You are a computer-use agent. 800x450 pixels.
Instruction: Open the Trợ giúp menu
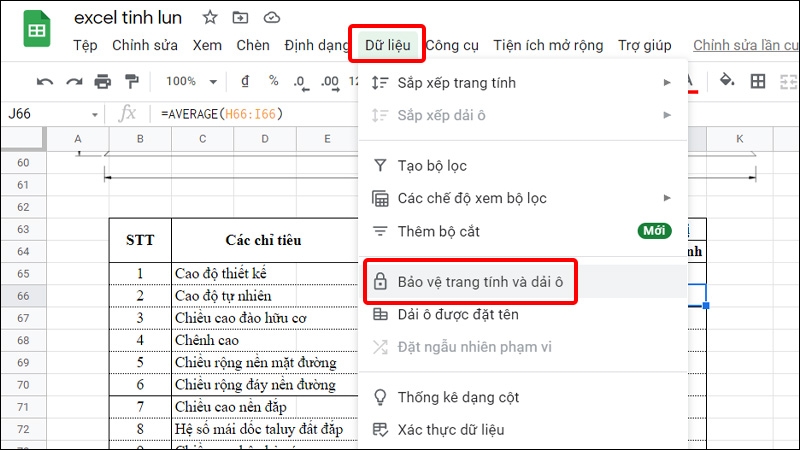pyautogui.click(x=644, y=45)
